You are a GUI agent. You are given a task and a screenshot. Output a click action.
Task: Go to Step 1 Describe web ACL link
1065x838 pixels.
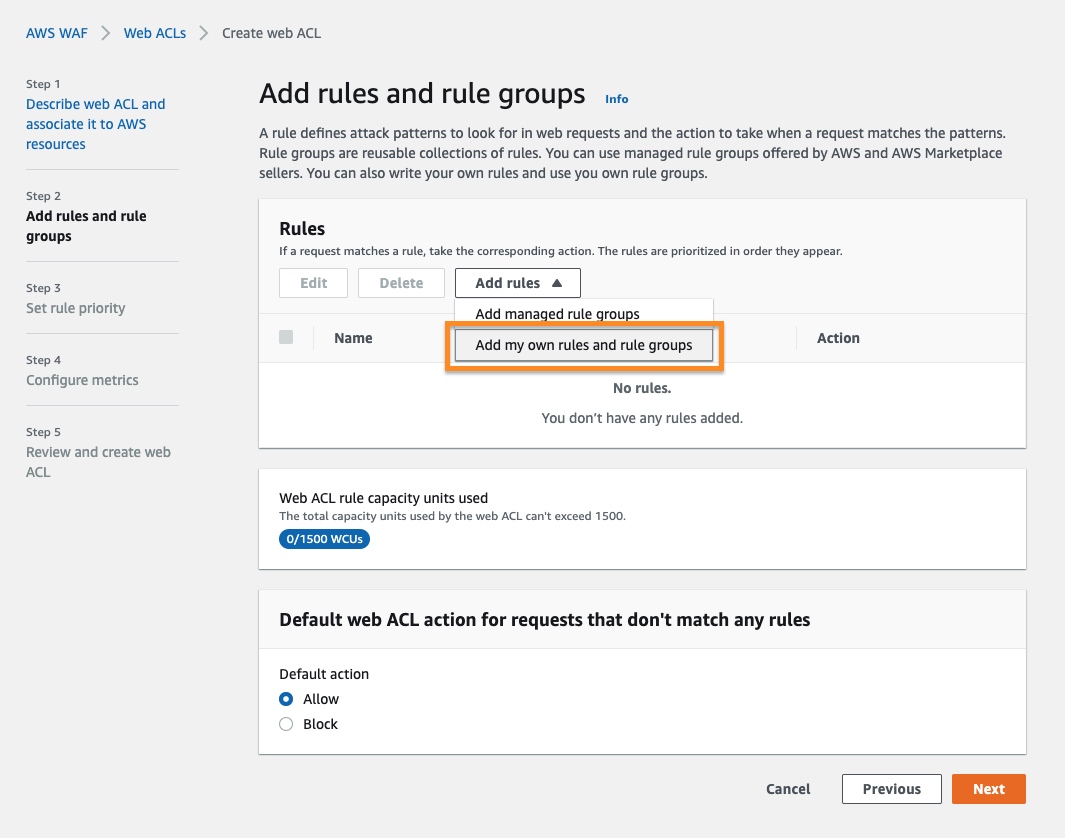95,124
